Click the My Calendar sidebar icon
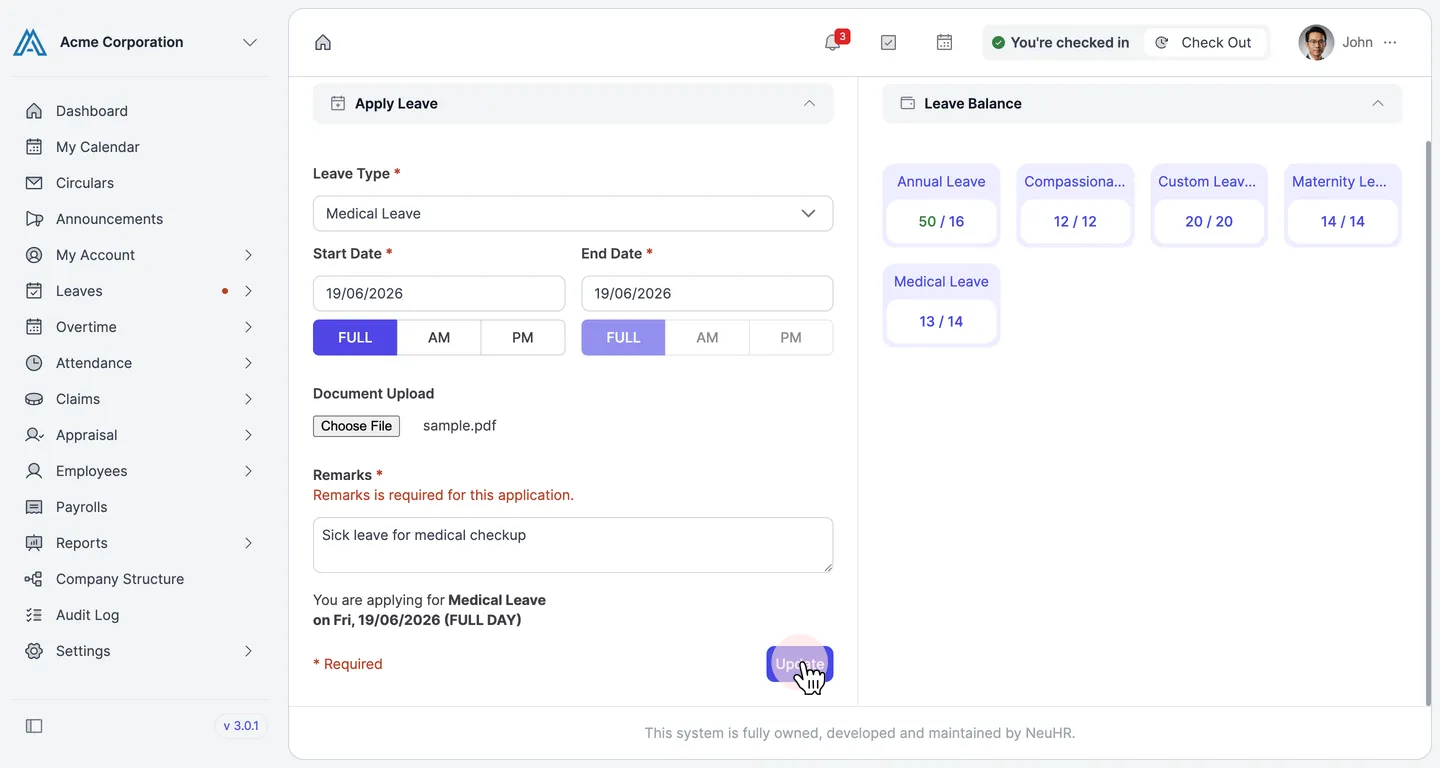The image size is (1440, 768). pyautogui.click(x=34, y=147)
